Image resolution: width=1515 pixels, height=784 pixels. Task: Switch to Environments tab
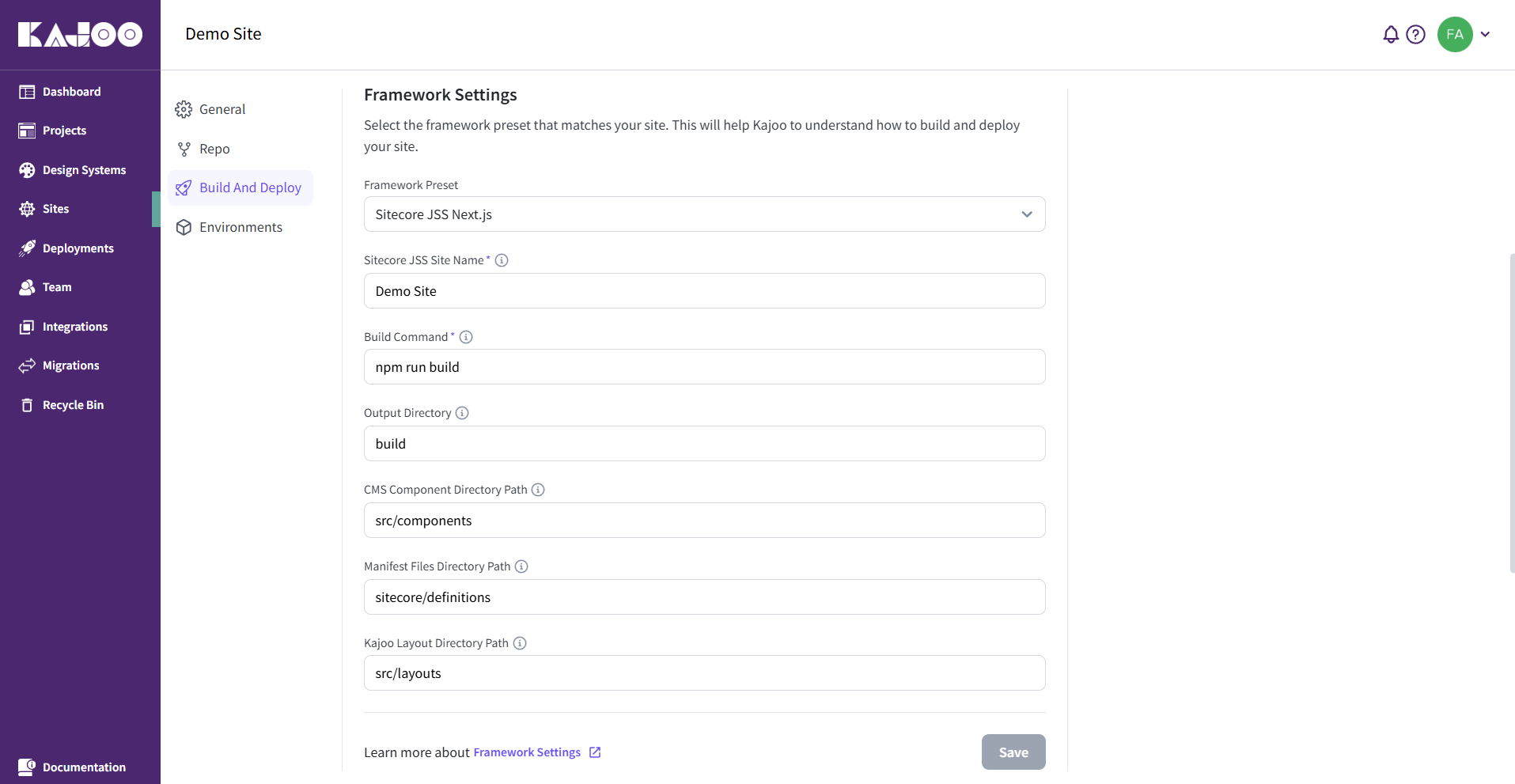point(241,227)
